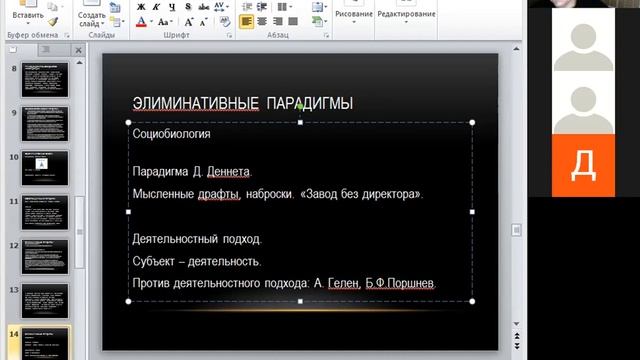Viewport: 640px width, 360px height.
Task: Click the Change Case Aa icon
Action: 163,22
